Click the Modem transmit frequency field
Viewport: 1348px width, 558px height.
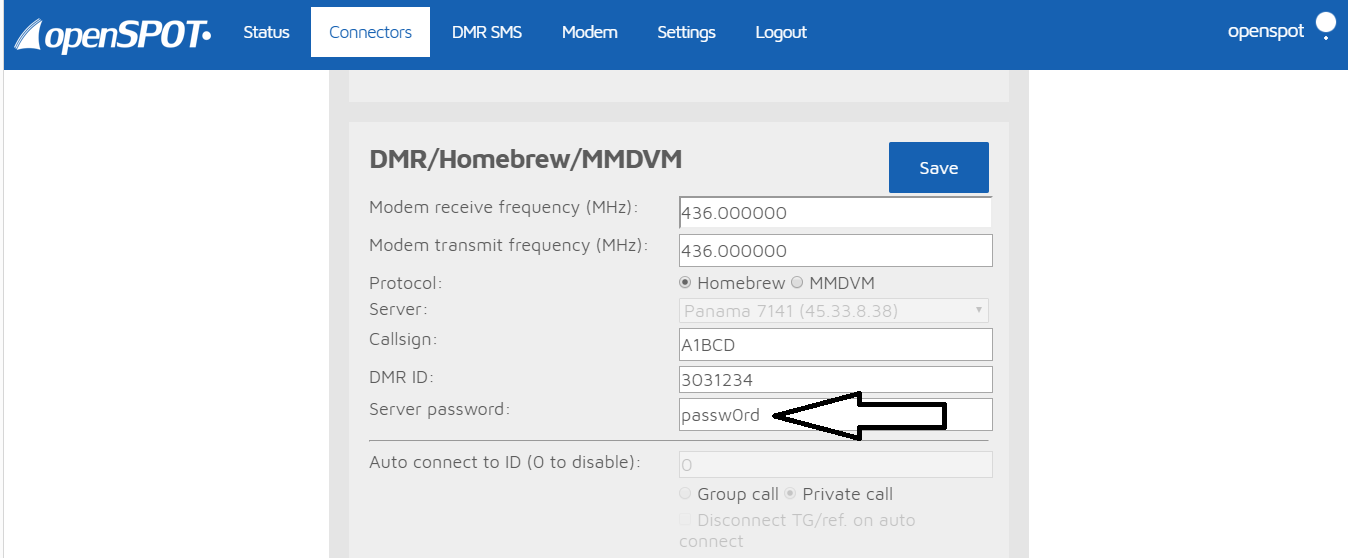(x=834, y=251)
